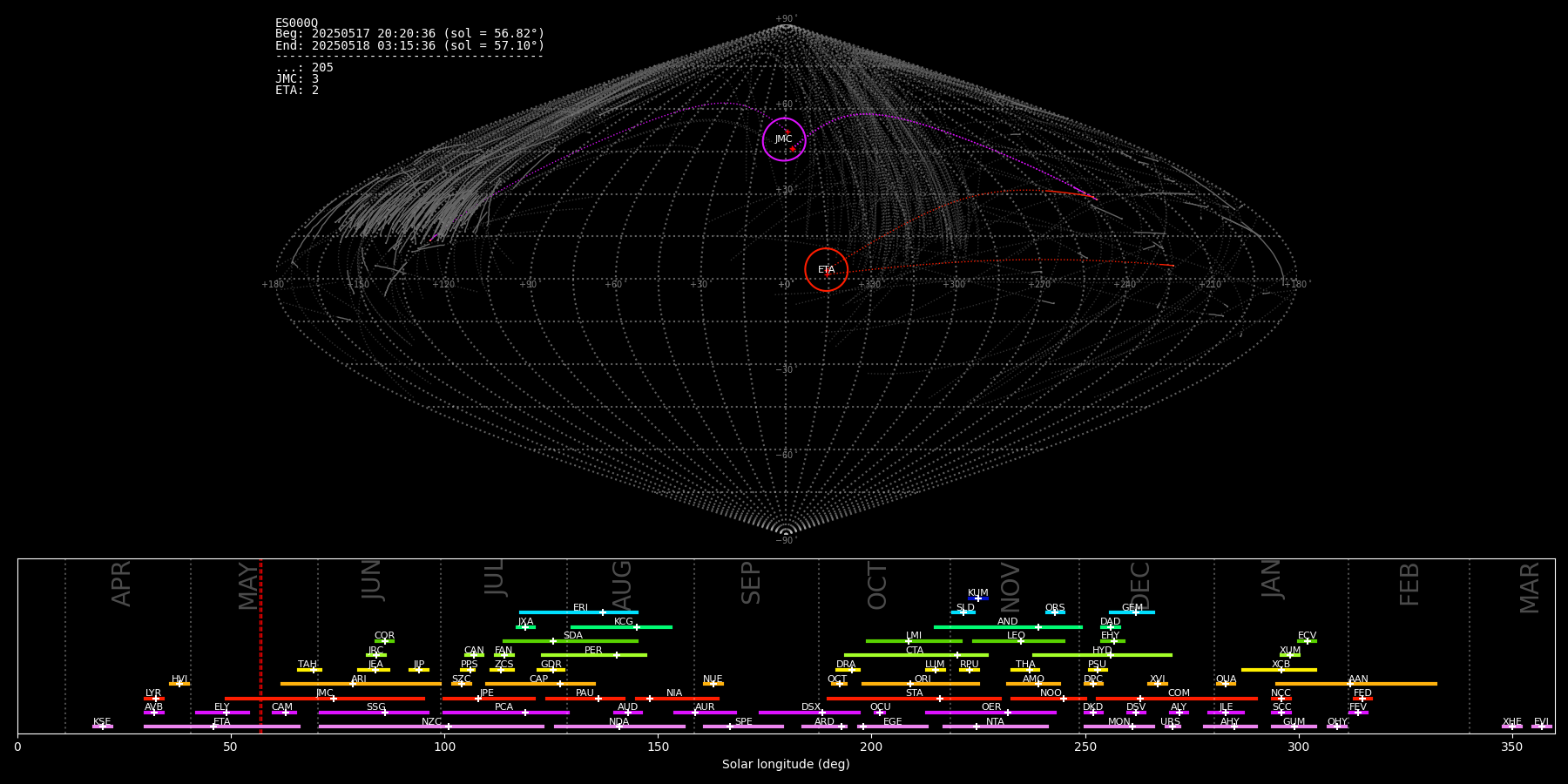Click the red ETA radiant circle on sky map
Viewport: 1568px width, 784px height.
tap(827, 270)
